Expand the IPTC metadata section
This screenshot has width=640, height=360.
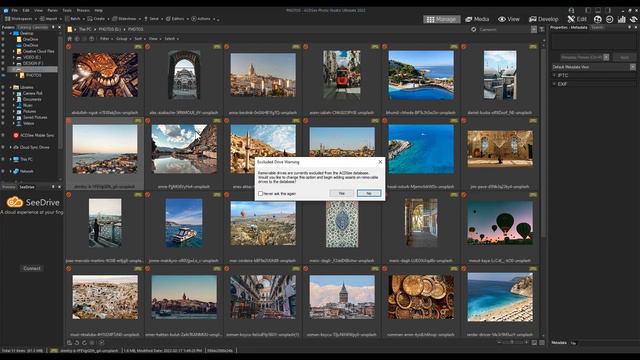point(554,76)
